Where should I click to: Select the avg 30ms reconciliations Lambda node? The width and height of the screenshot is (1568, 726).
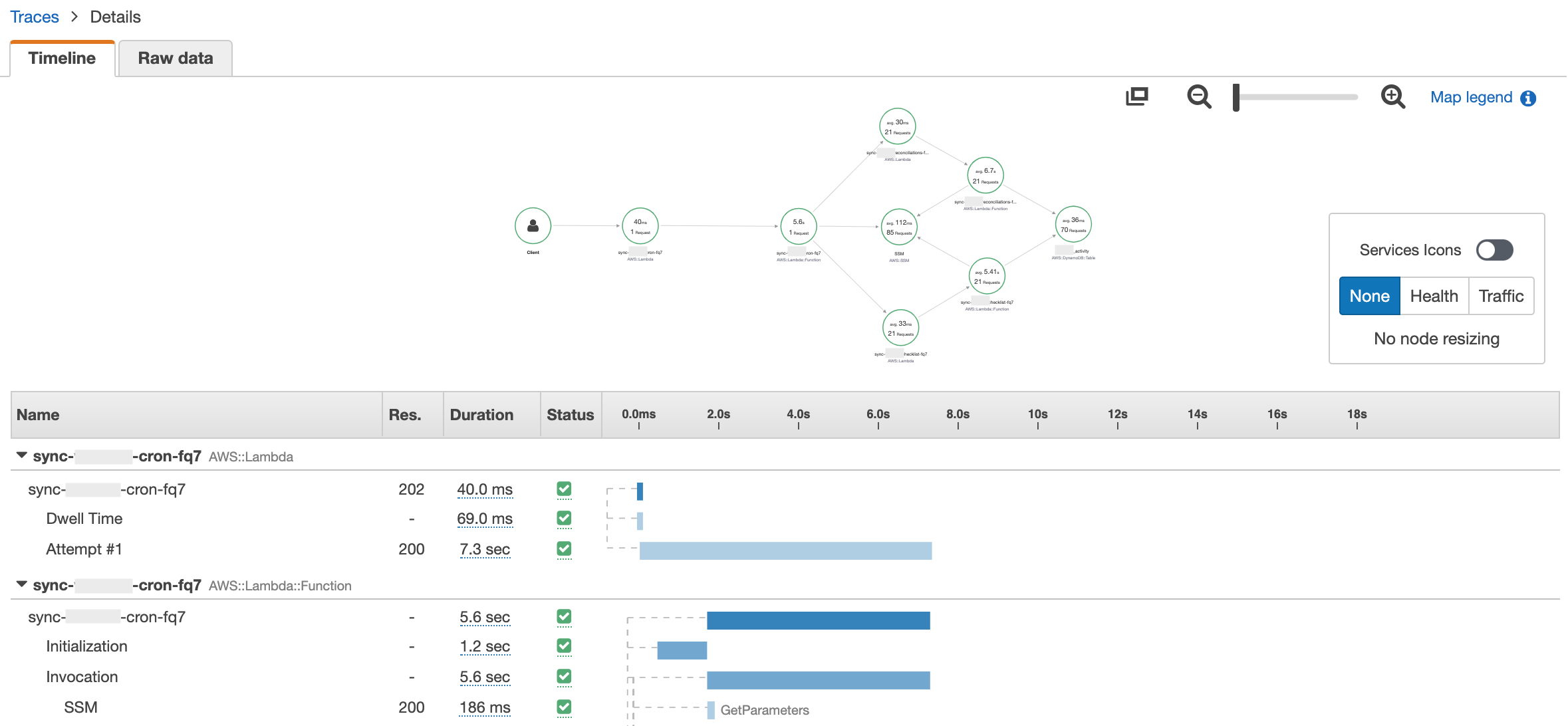[898, 126]
